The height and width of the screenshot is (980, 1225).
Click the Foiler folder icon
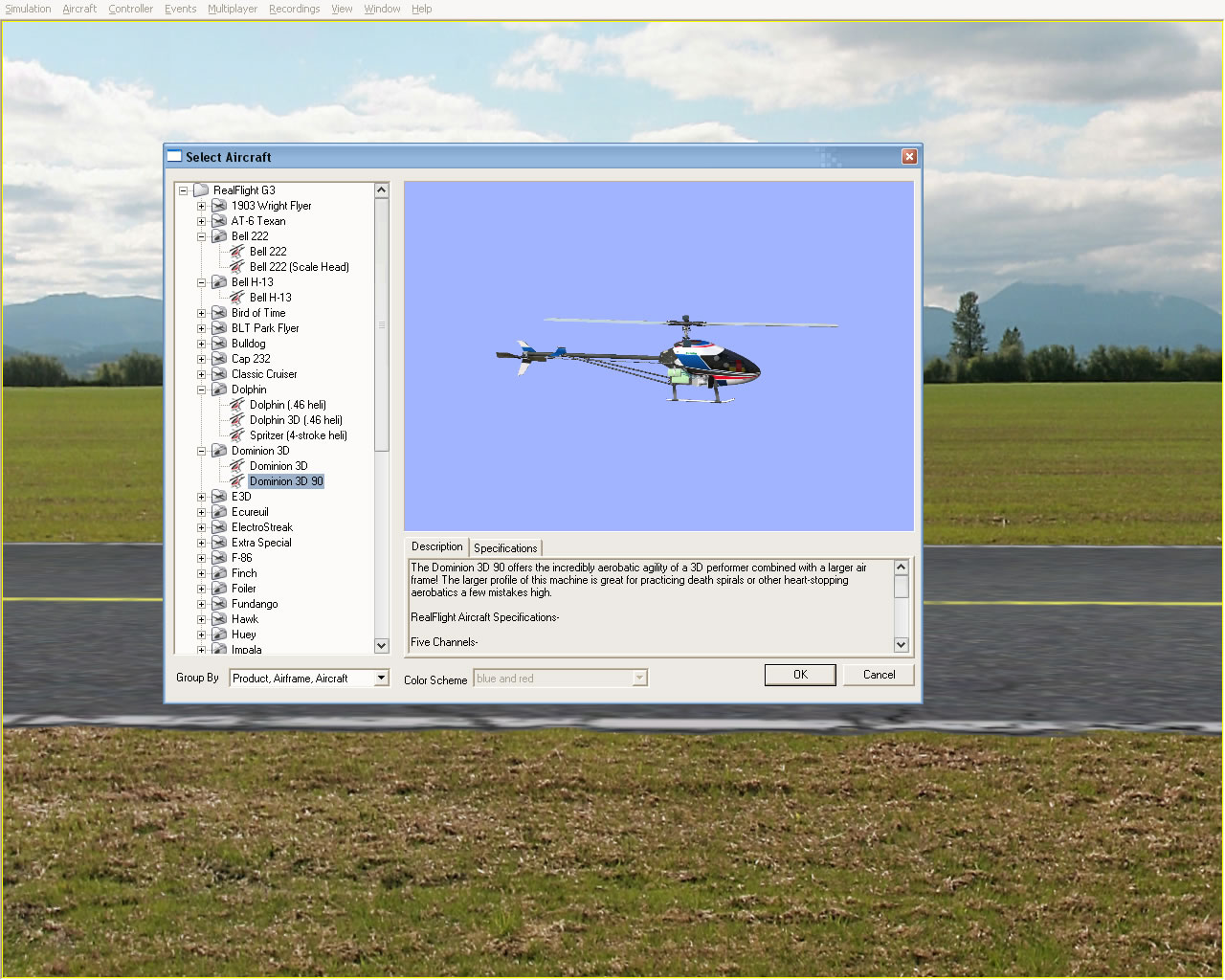pos(219,589)
